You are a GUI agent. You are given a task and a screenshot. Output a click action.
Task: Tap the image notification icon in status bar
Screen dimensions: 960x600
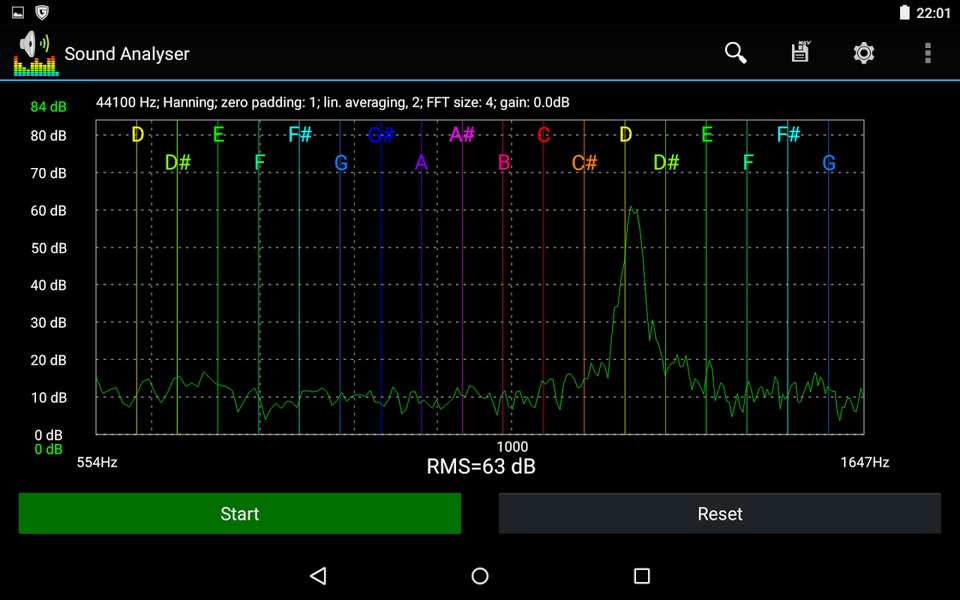18,12
